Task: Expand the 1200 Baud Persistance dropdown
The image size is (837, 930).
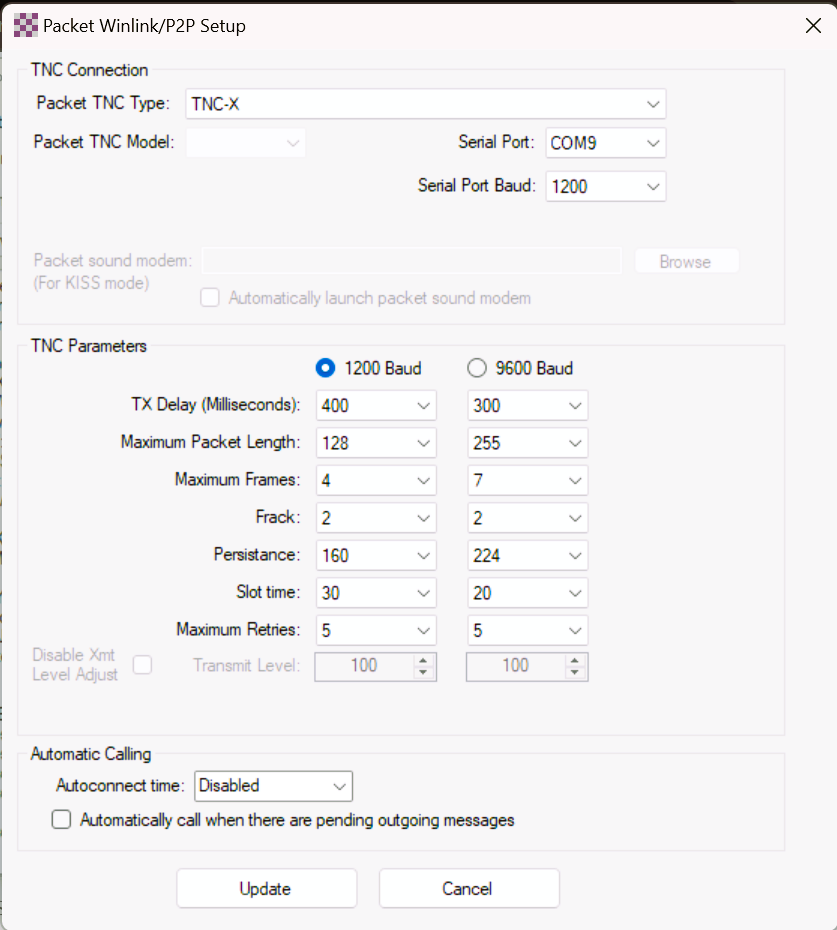Action: tap(423, 555)
